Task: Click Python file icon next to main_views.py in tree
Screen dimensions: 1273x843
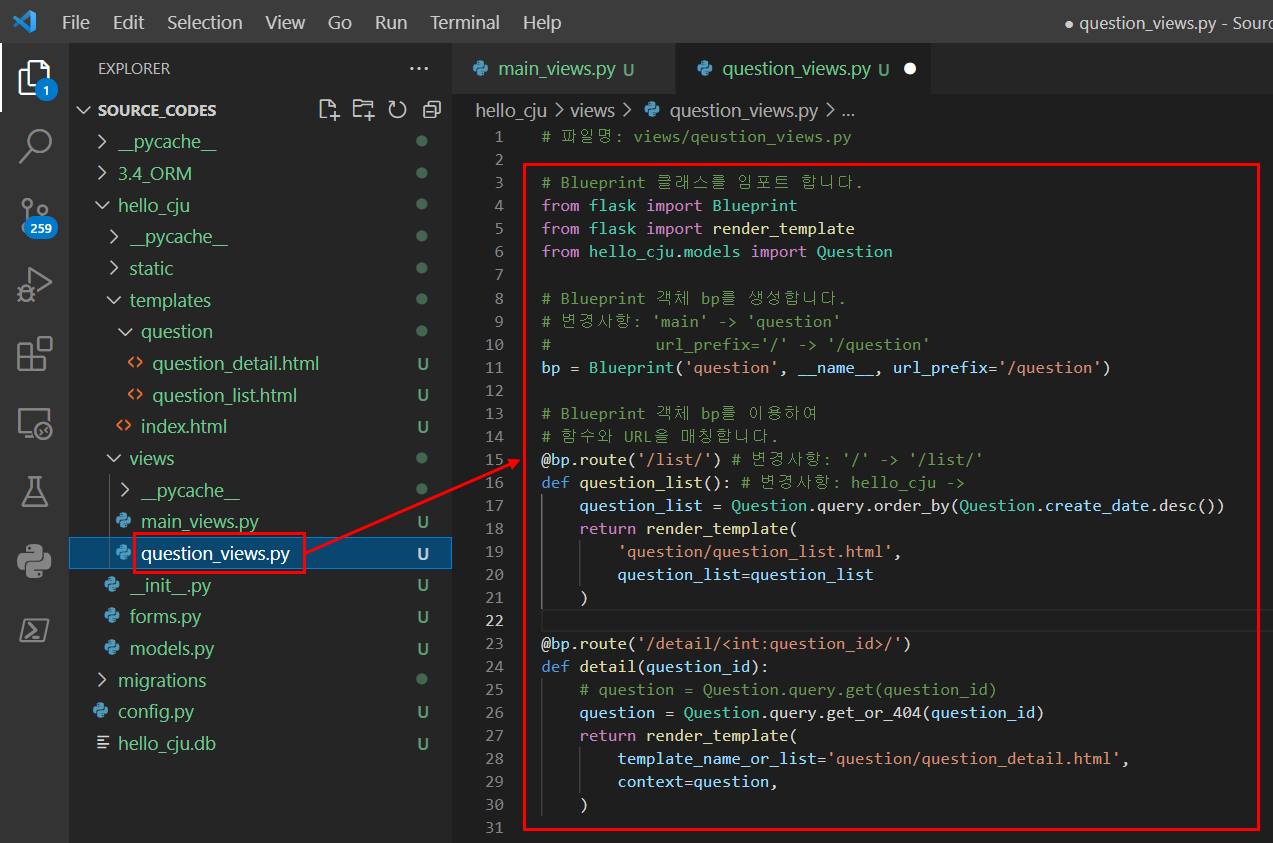Action: tap(123, 522)
